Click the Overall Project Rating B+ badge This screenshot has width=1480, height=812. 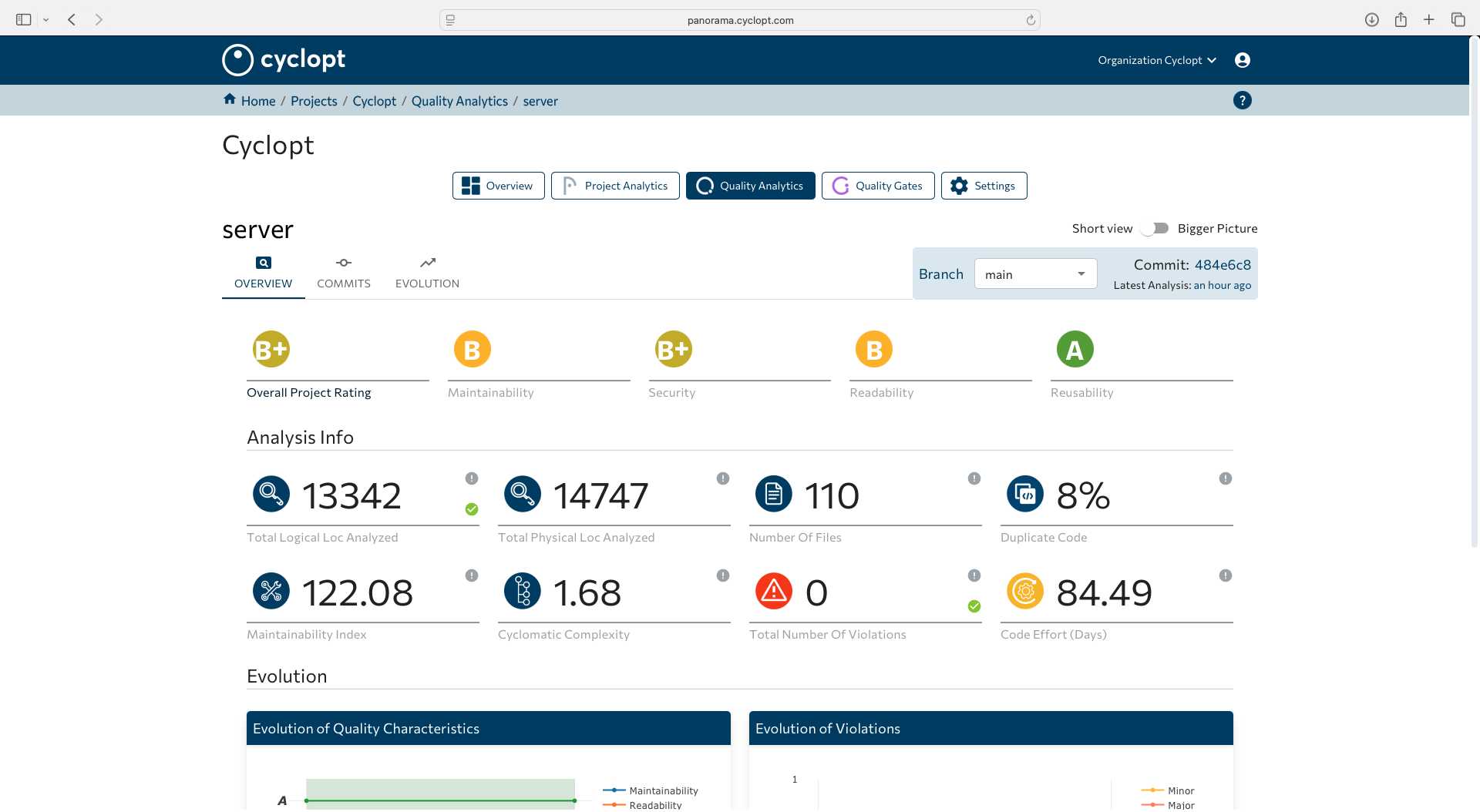coord(271,350)
